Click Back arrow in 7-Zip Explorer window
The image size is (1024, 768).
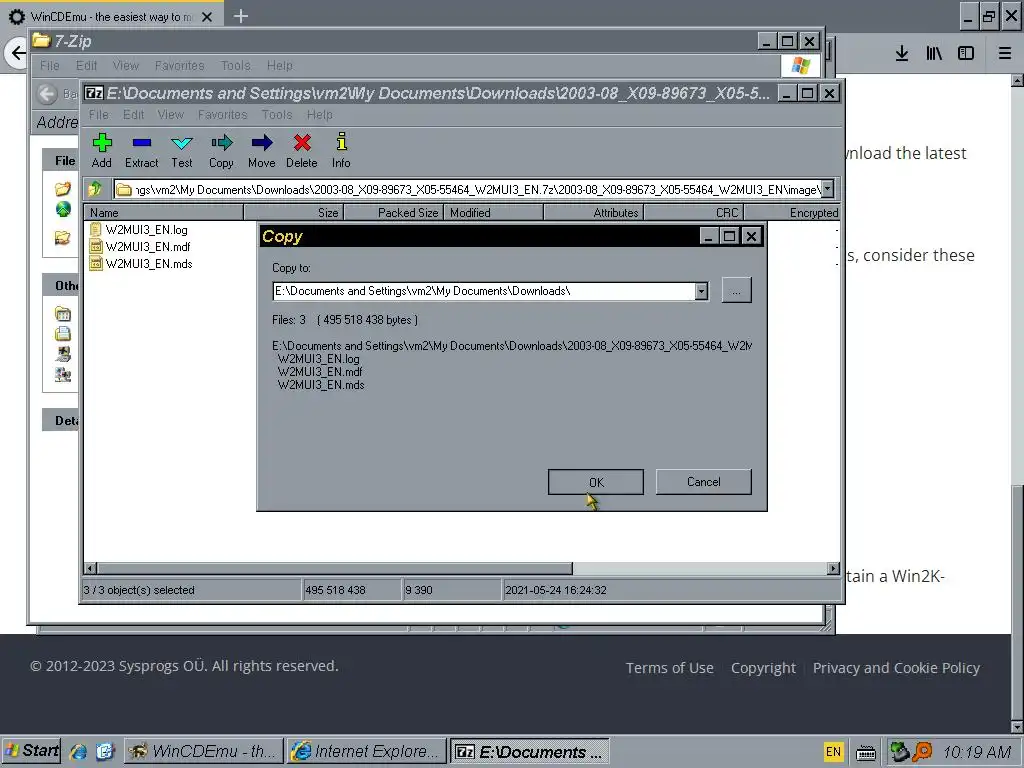tap(47, 95)
